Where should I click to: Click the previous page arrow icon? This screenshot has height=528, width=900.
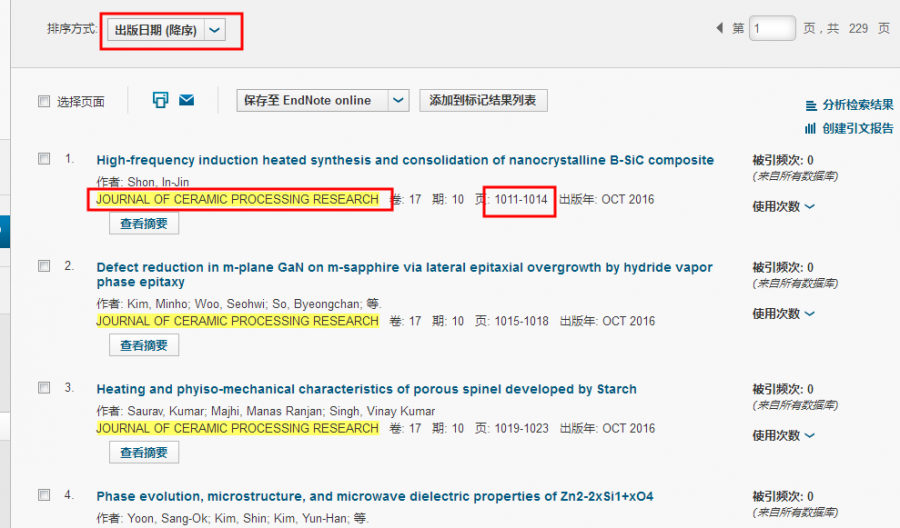point(719,28)
